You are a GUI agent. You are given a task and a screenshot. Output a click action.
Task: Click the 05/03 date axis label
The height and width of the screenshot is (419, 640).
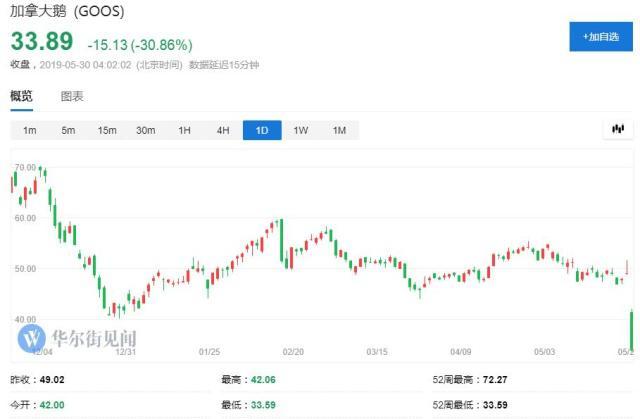544,352
